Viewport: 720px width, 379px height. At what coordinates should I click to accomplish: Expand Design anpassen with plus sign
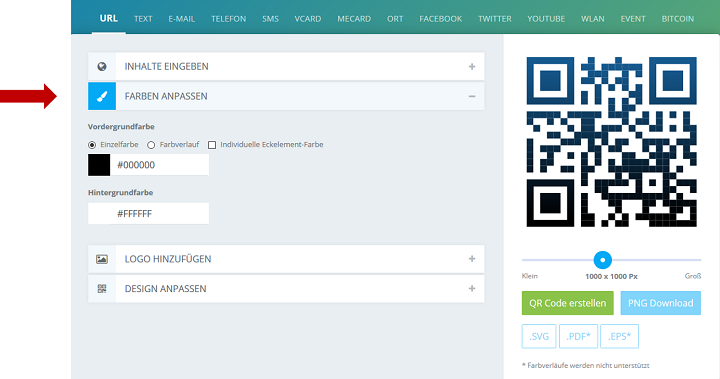472,288
